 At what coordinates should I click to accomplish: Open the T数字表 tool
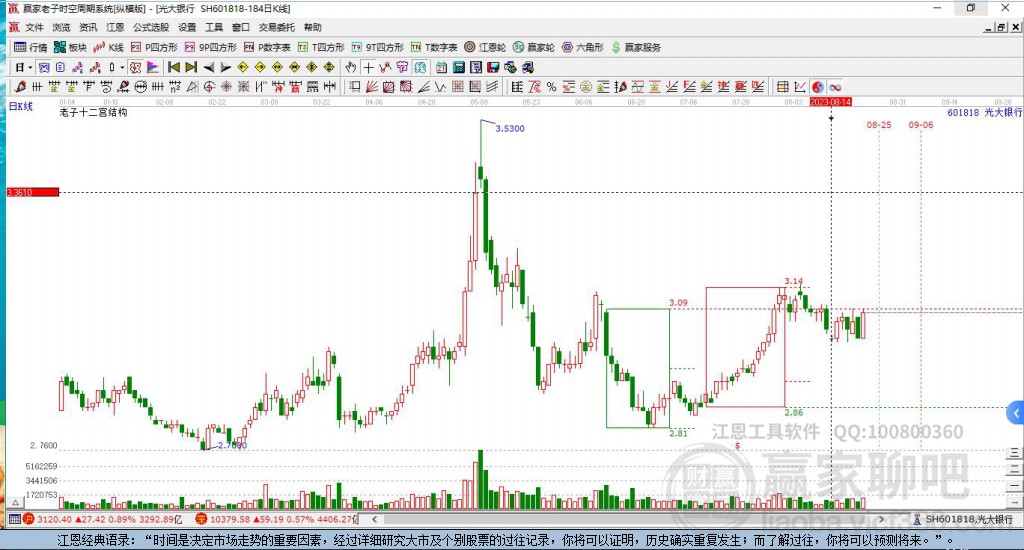(x=434, y=47)
